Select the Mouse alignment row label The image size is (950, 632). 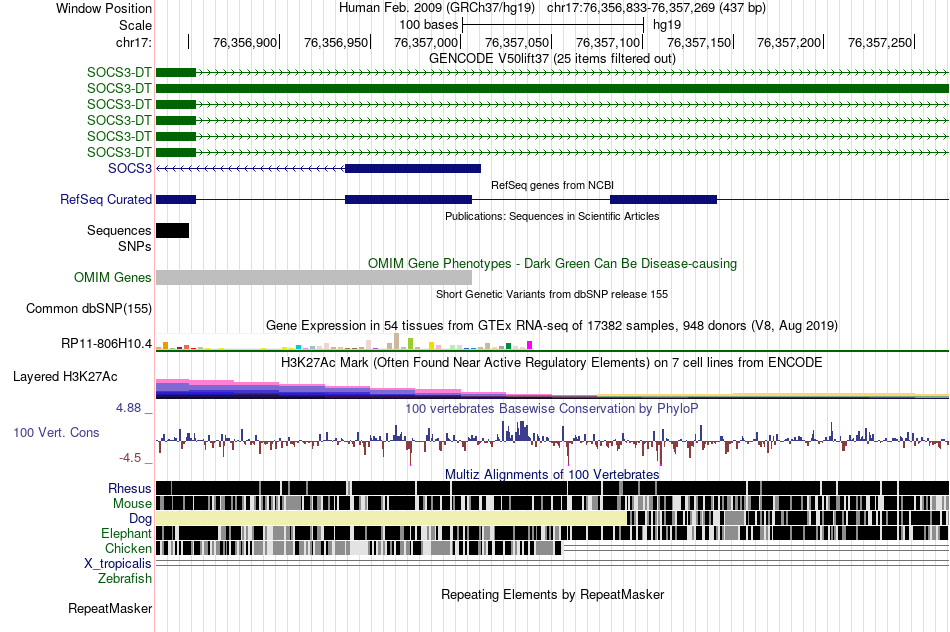pyautogui.click(x=132, y=504)
